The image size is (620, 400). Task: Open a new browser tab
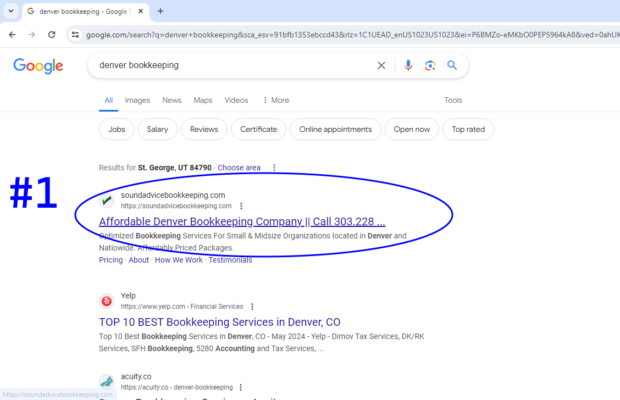tap(160, 11)
